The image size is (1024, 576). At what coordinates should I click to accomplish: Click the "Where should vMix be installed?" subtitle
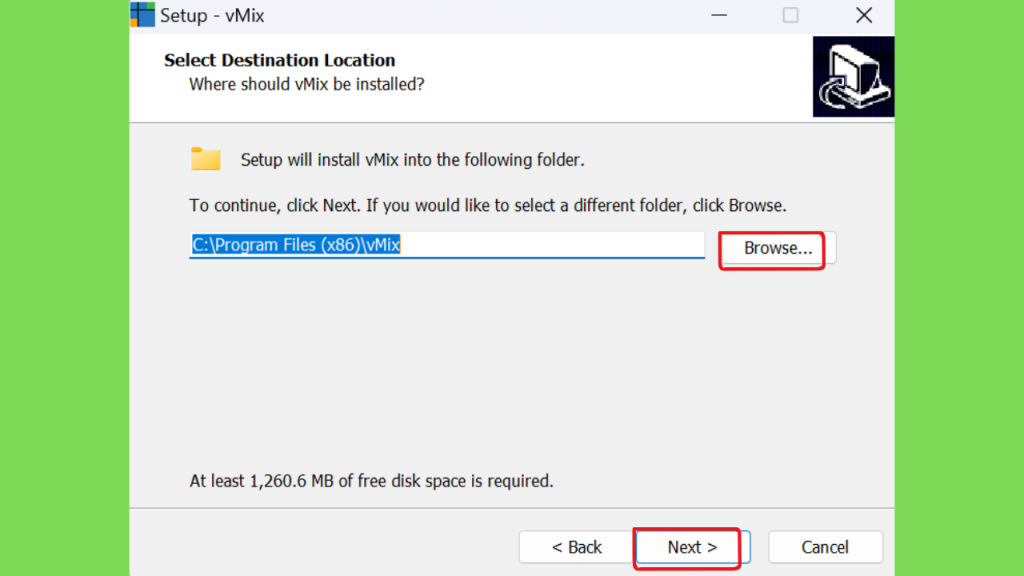coord(307,84)
